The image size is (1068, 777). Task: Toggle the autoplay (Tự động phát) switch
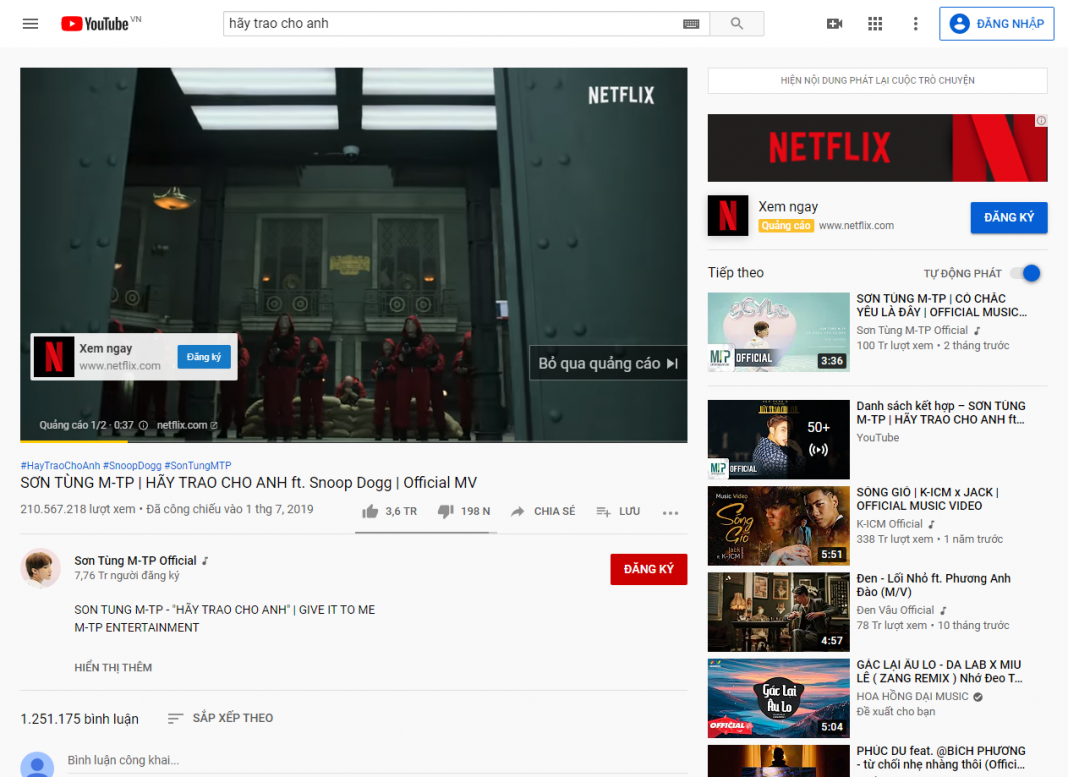(x=1025, y=273)
